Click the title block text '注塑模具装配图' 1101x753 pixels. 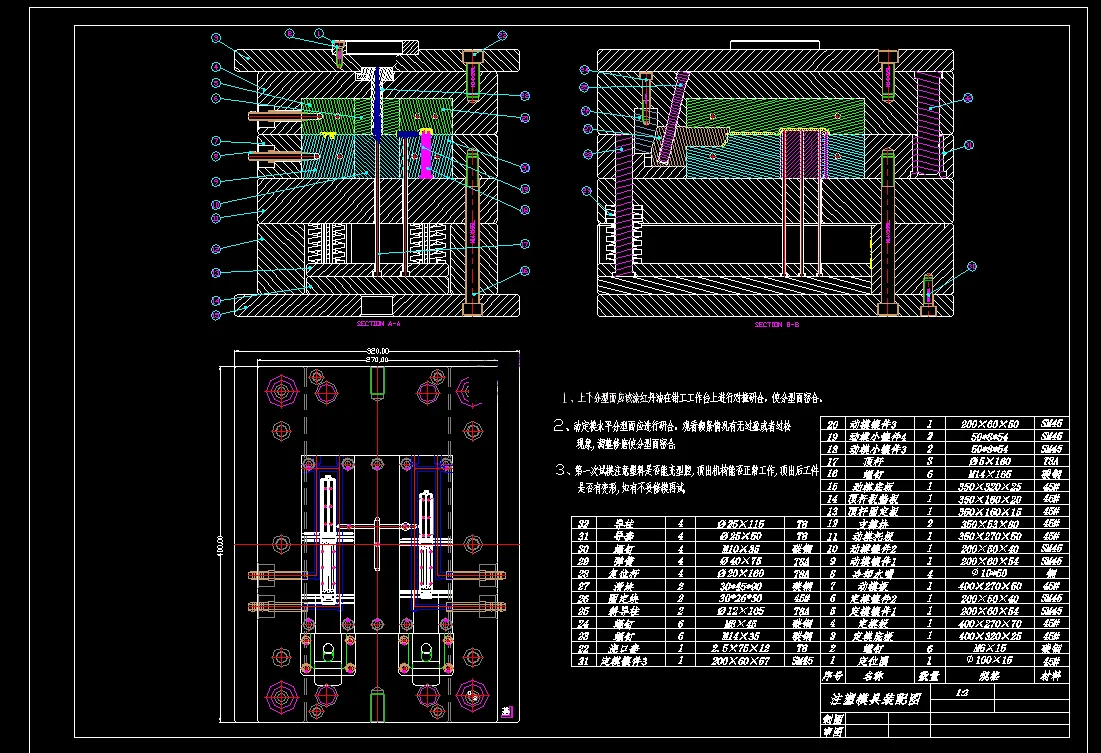coord(875,699)
